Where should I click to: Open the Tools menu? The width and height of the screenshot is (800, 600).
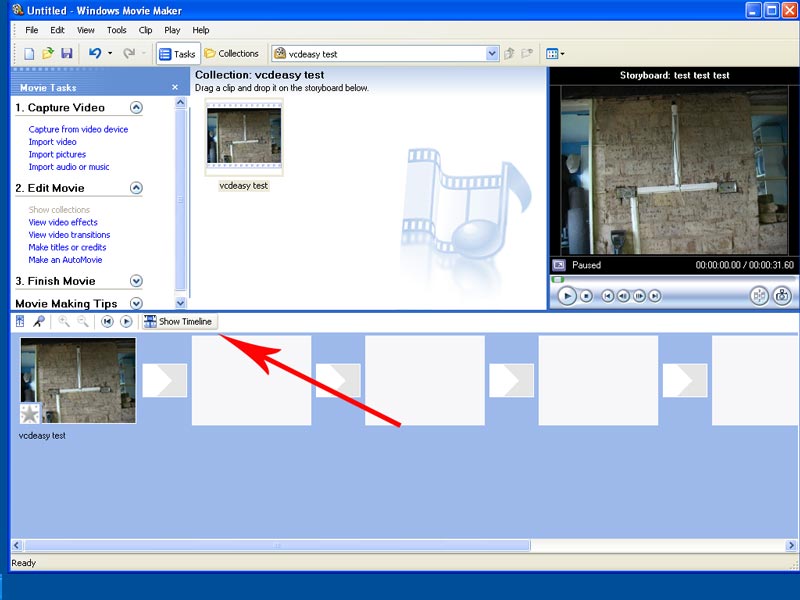116,30
